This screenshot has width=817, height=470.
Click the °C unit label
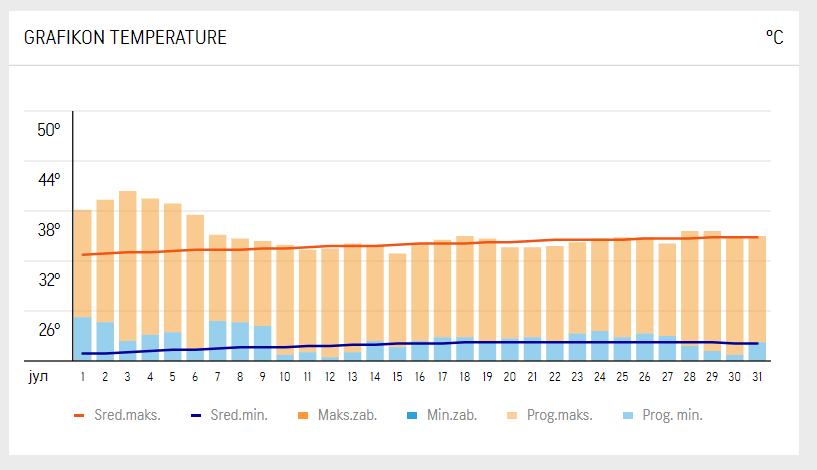pos(774,38)
